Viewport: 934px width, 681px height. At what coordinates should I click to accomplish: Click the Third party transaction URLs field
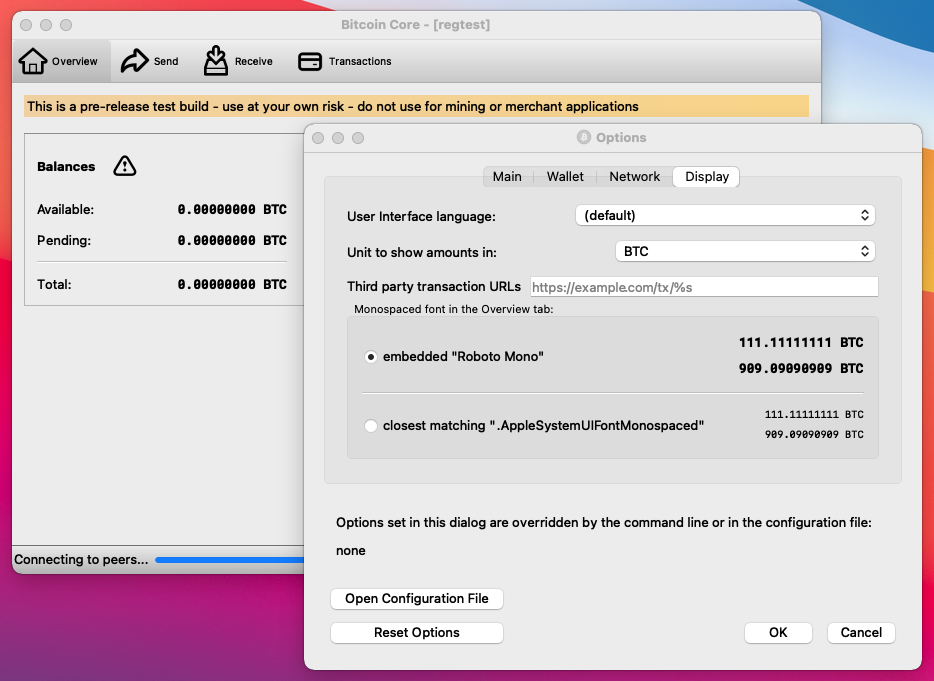(704, 287)
